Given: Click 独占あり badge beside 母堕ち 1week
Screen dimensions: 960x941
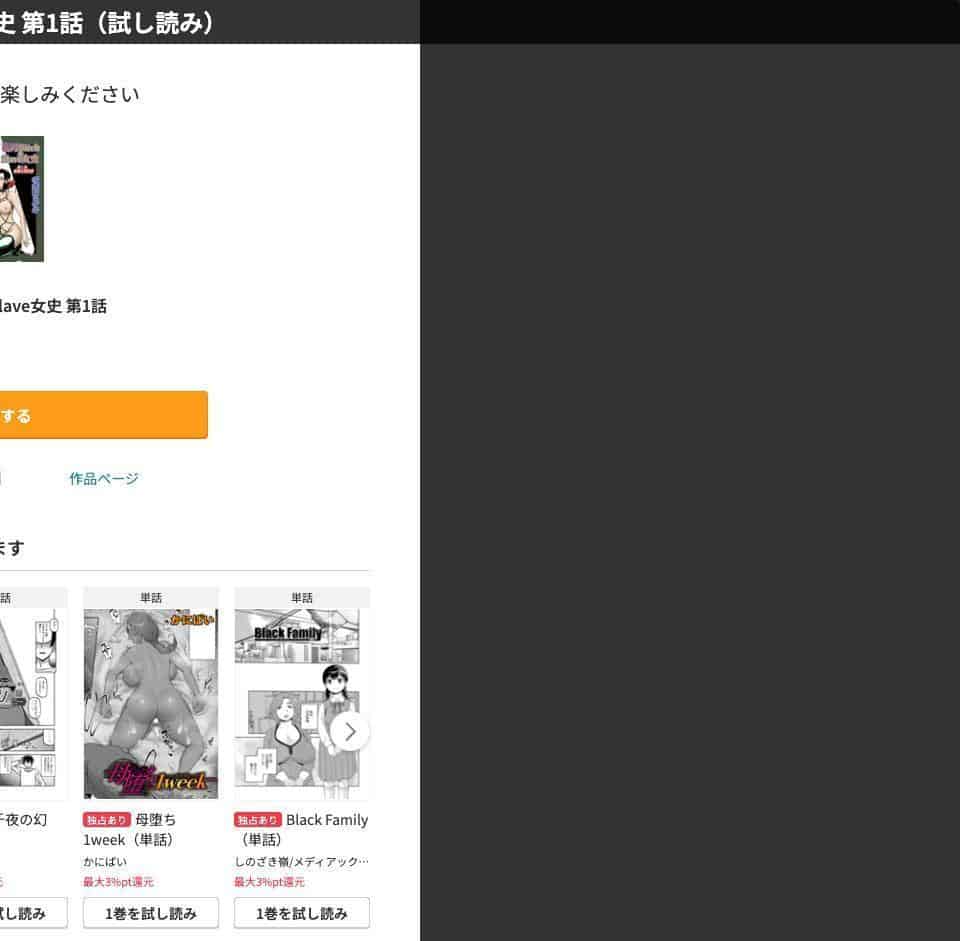Looking at the screenshot, I should point(107,820).
